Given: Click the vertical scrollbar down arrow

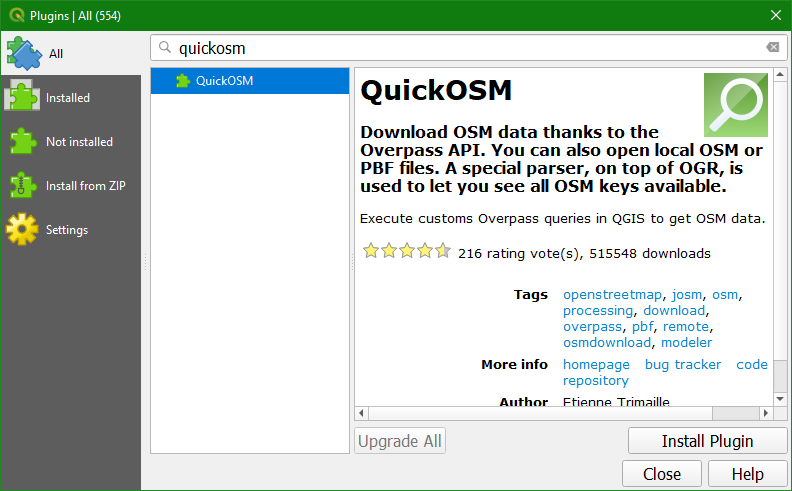Looking at the screenshot, I should (x=780, y=399).
